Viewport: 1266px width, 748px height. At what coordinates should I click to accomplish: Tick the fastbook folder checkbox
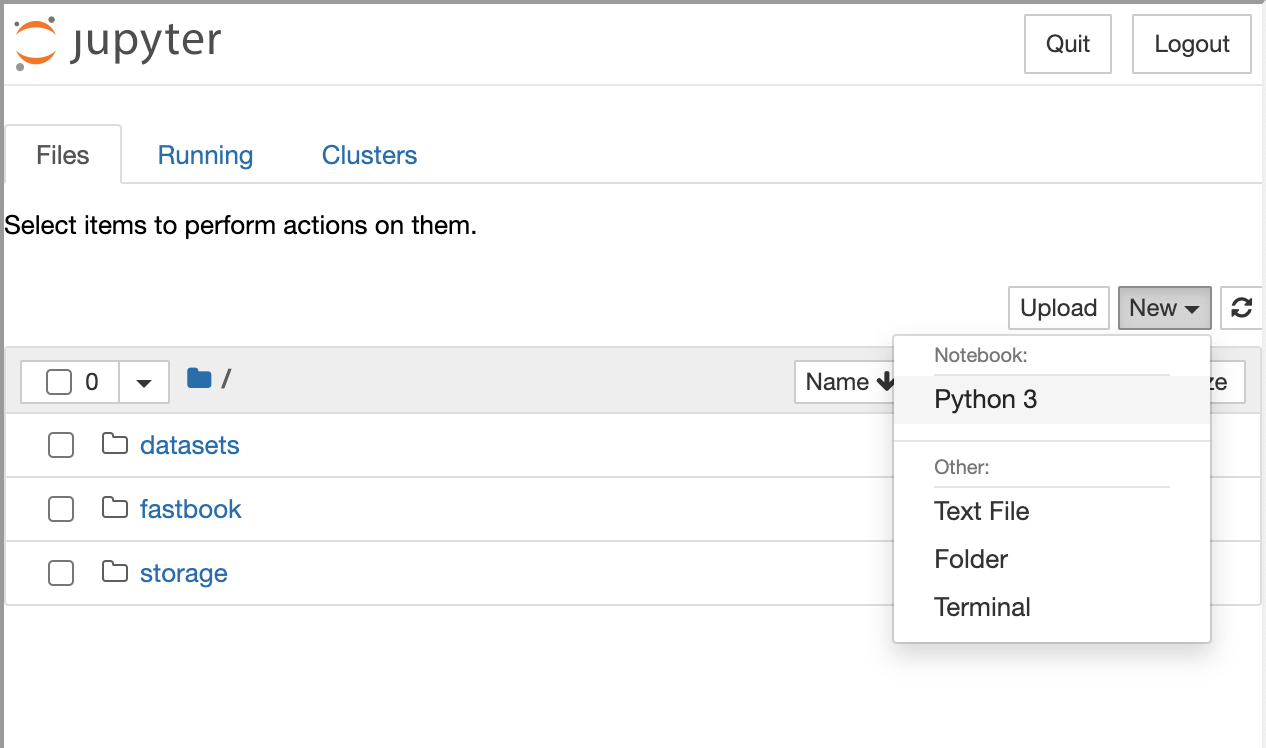click(61, 509)
